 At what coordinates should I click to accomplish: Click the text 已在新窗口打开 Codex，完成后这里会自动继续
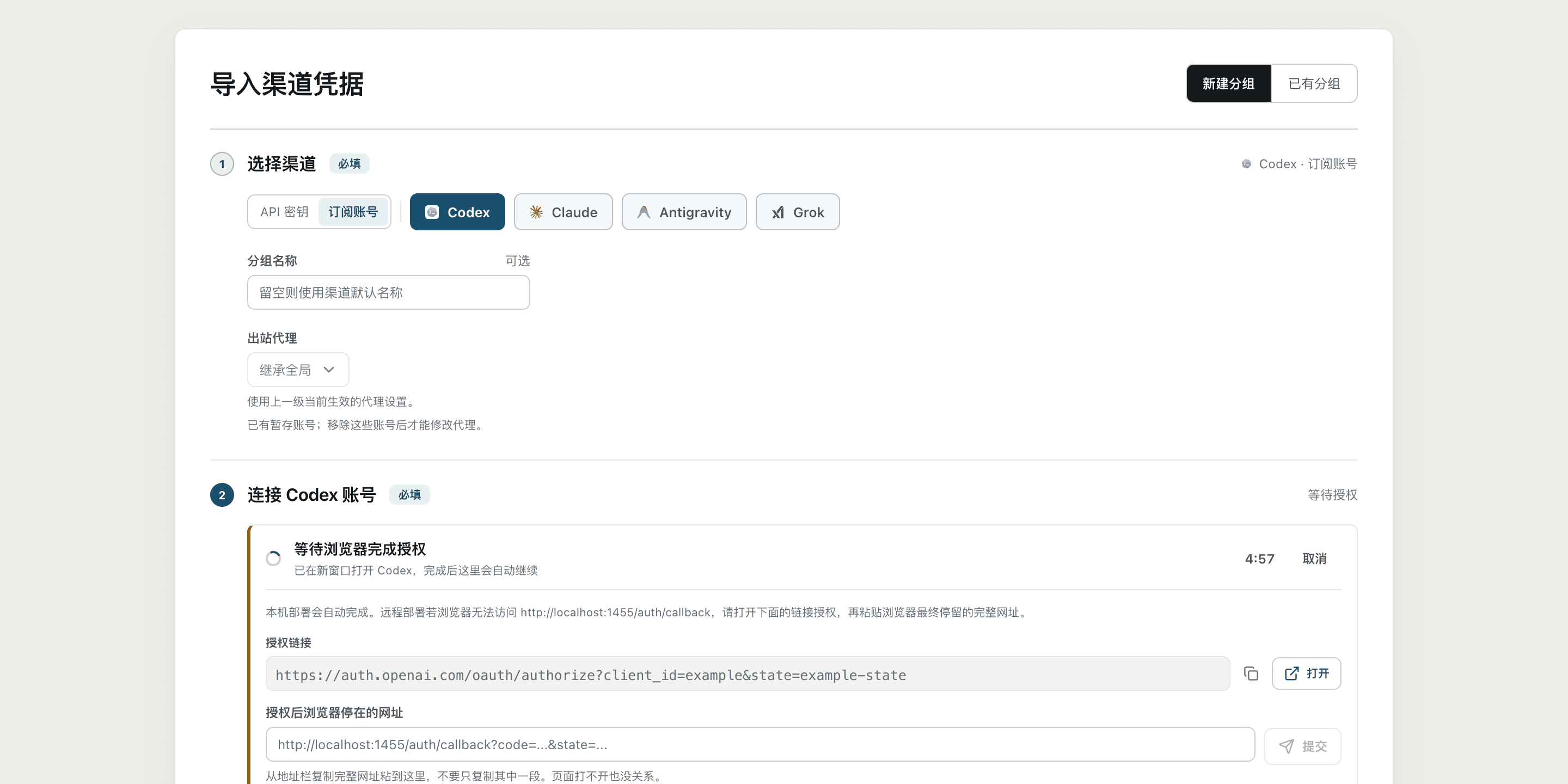point(416,571)
